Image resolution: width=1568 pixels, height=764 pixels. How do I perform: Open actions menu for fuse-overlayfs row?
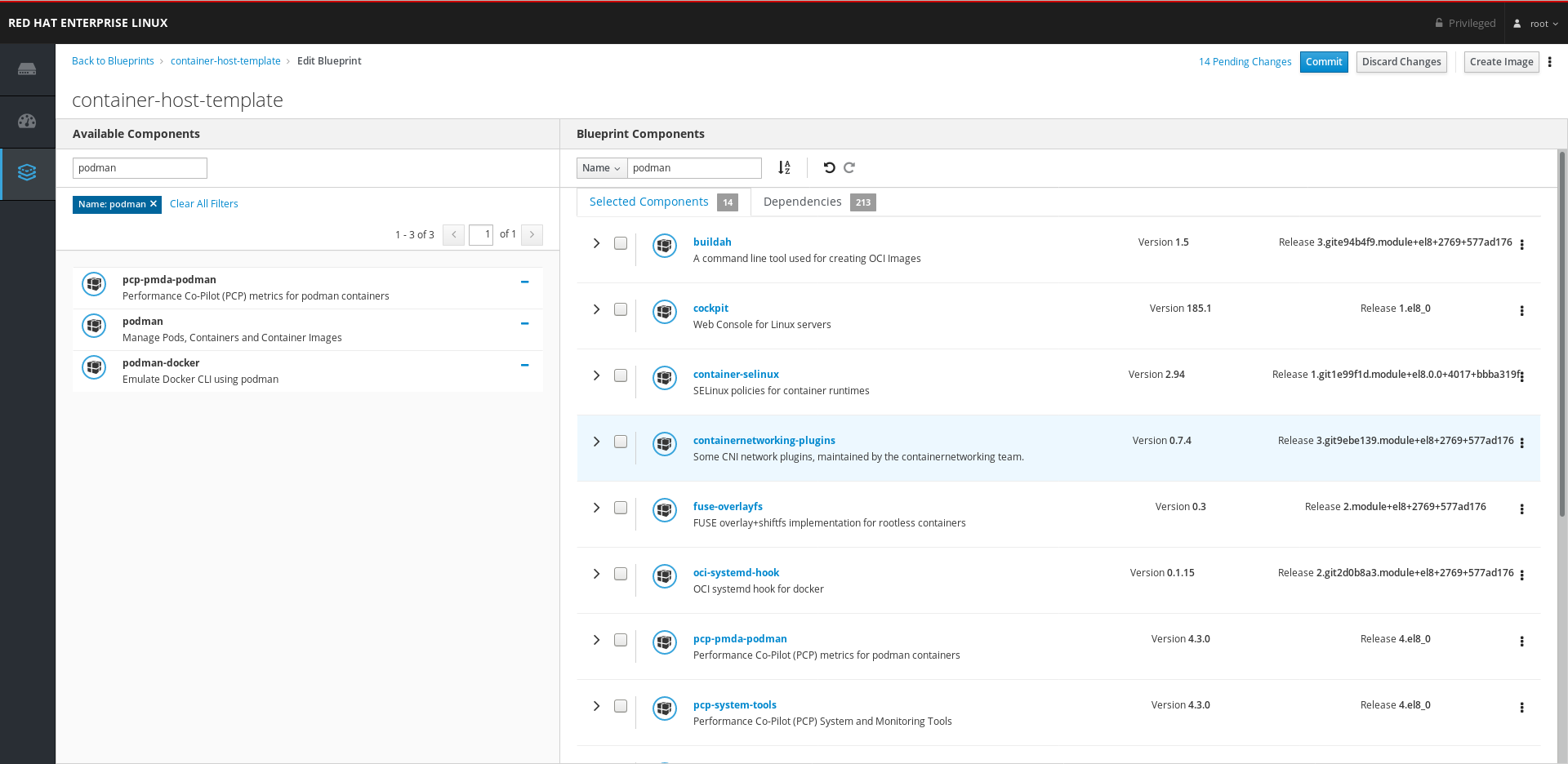click(x=1521, y=509)
